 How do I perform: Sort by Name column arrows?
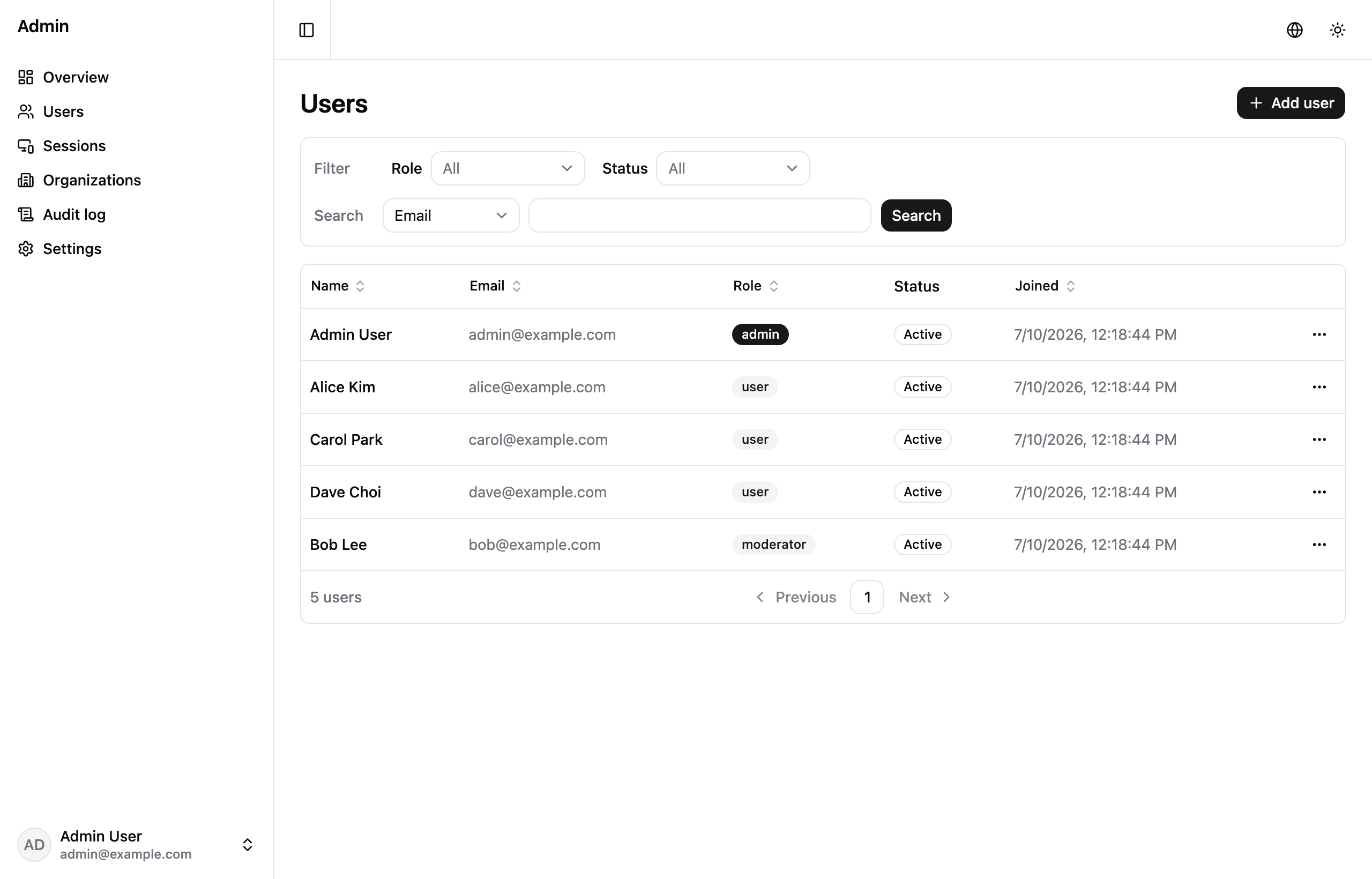click(x=360, y=286)
